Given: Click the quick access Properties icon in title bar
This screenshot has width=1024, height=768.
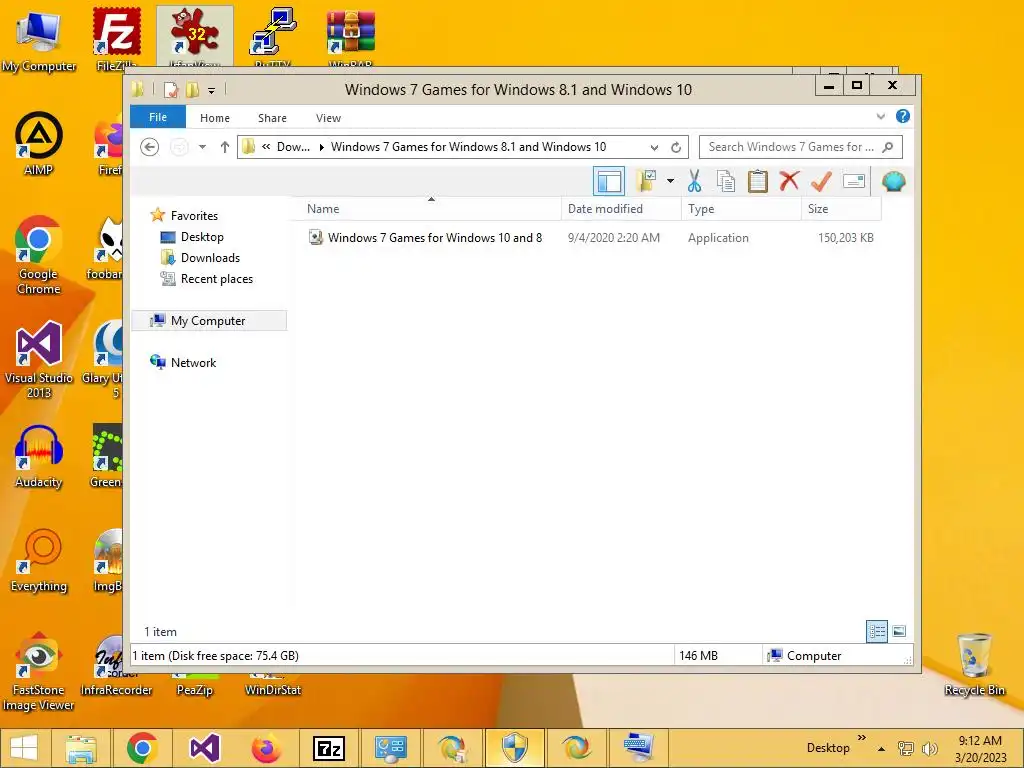Looking at the screenshot, I should pyautogui.click(x=170, y=89).
